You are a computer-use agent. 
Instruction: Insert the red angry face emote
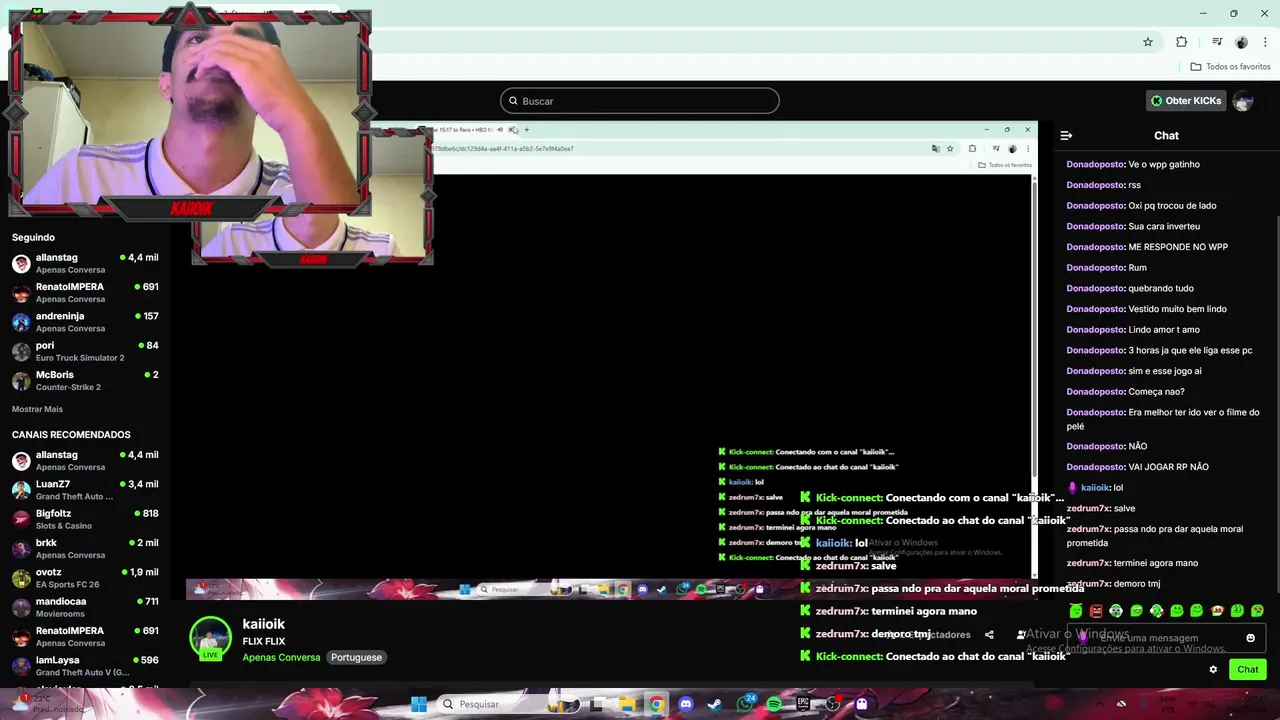tap(1096, 611)
